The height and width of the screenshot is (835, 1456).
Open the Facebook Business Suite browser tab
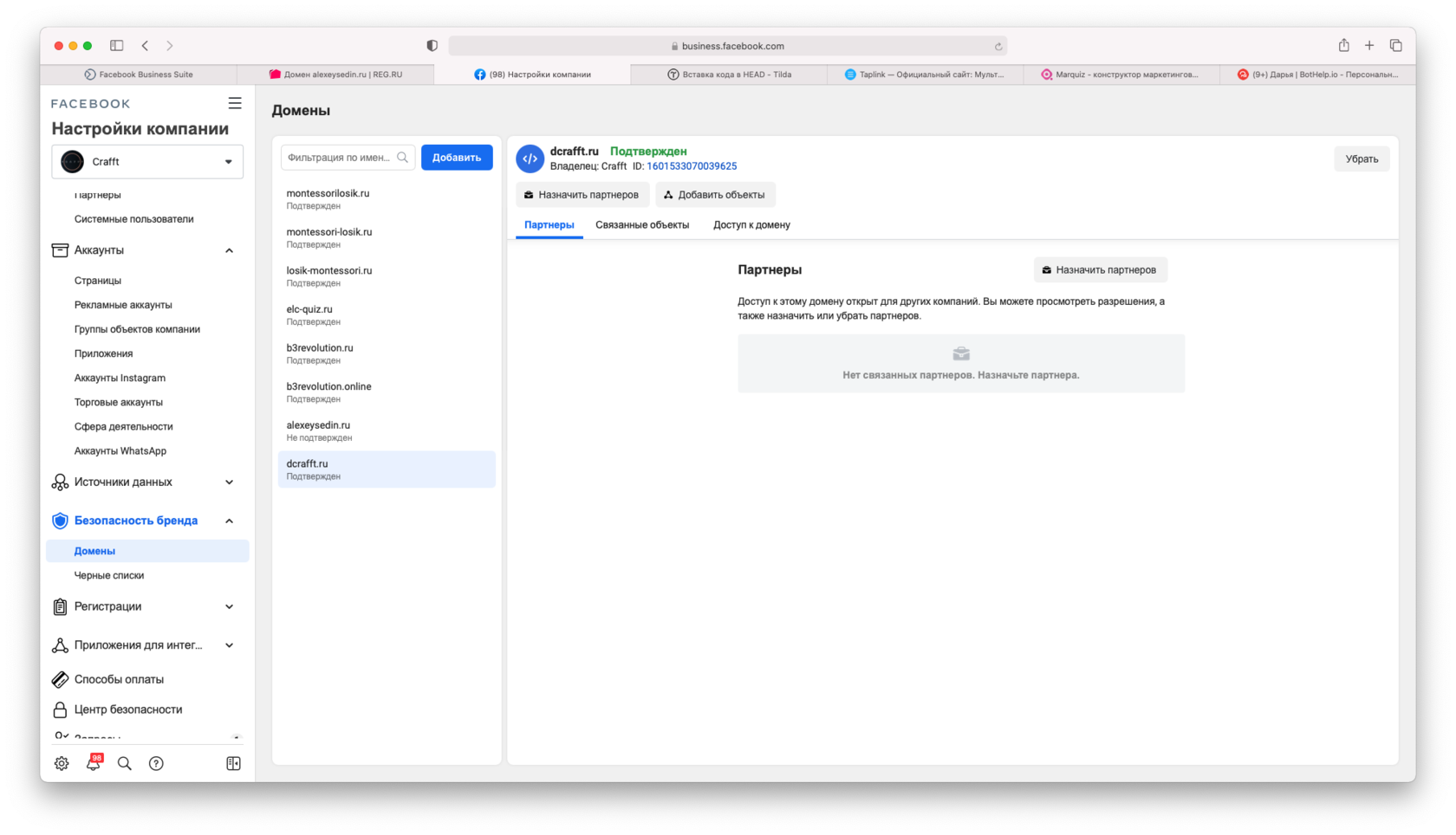point(139,74)
